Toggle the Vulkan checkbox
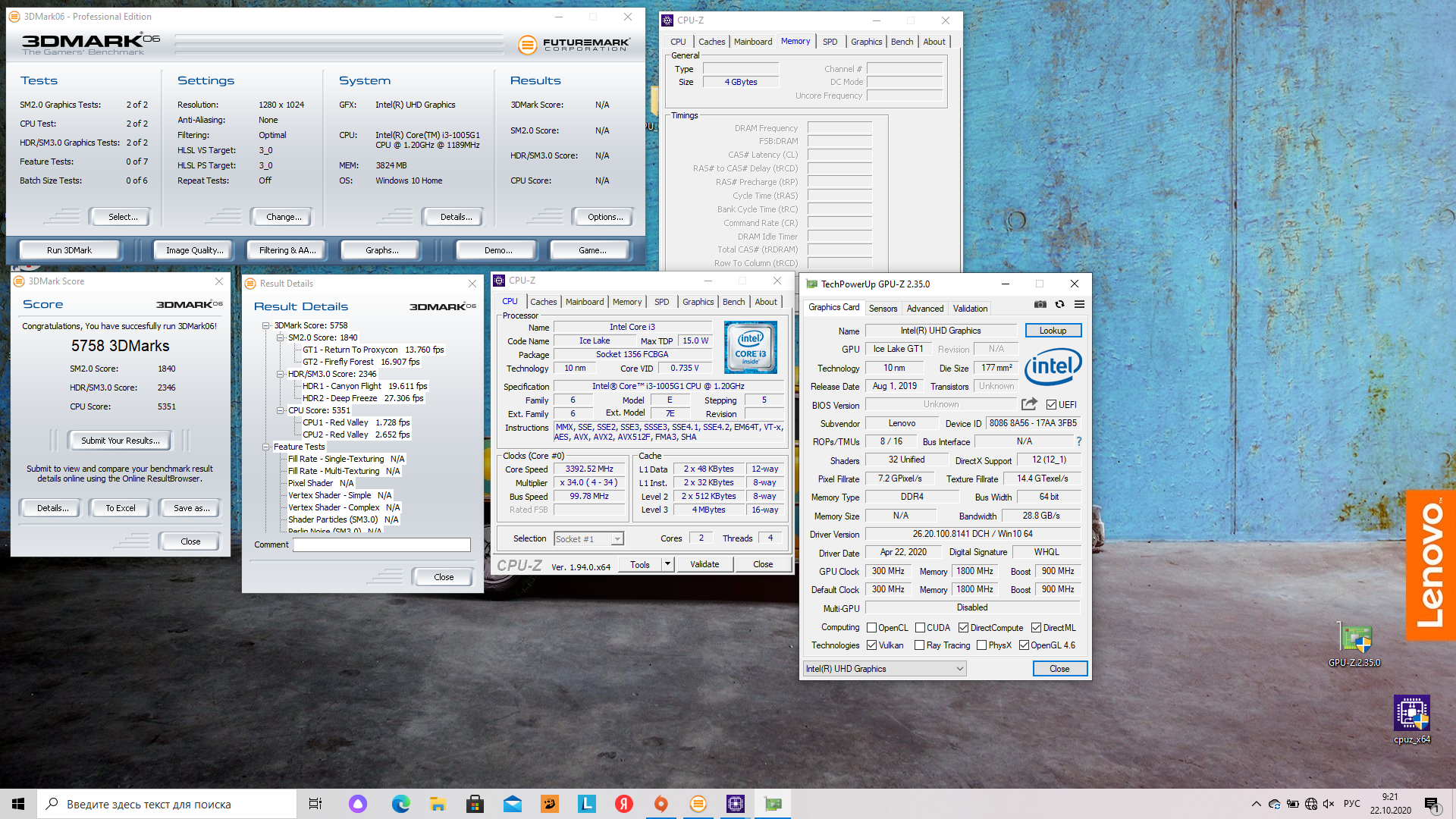Screen dimensions: 1456x819 tap(871, 645)
